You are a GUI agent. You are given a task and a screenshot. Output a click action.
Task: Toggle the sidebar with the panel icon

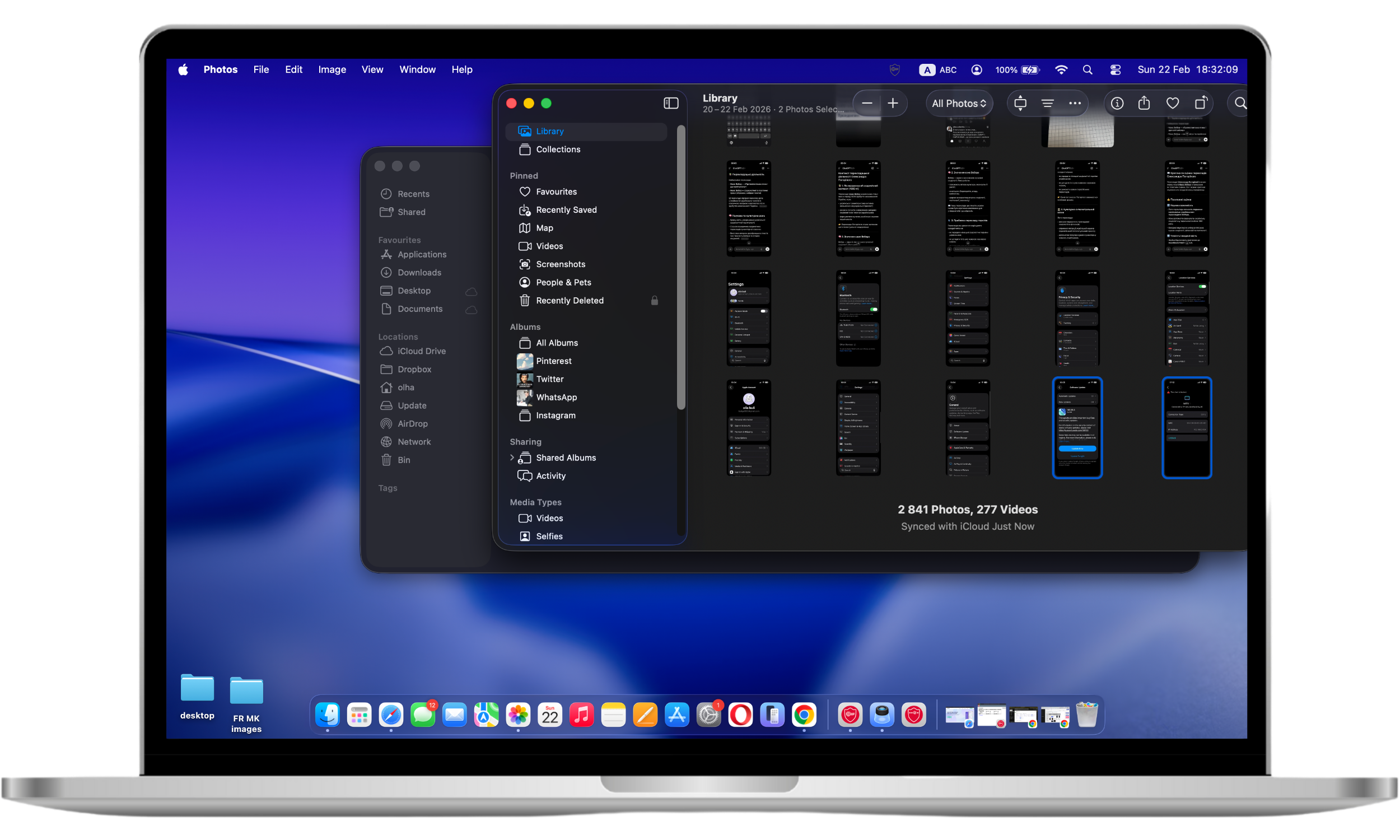670,103
